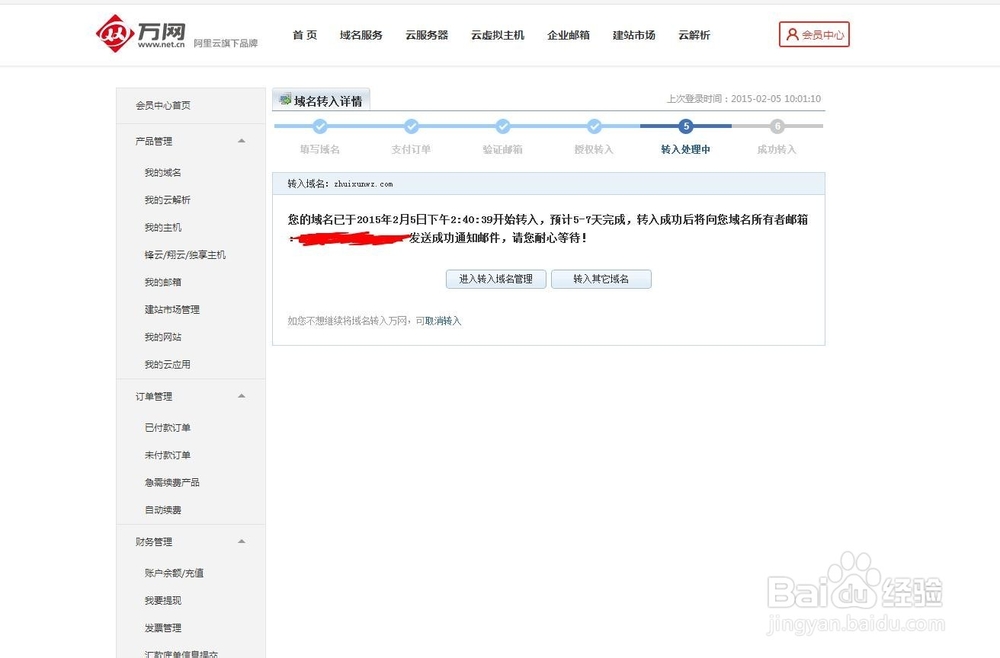Open 域名服务 in the top navigation

[x=361, y=35]
